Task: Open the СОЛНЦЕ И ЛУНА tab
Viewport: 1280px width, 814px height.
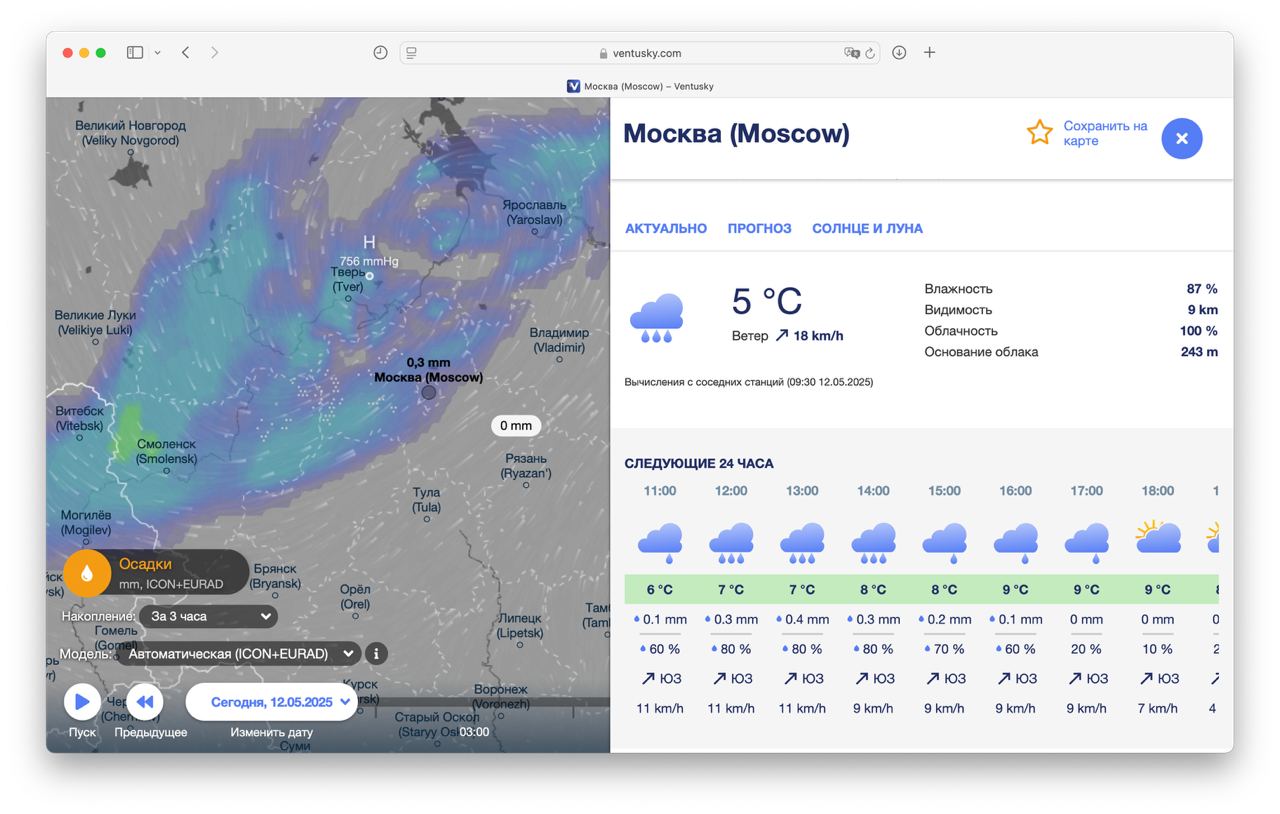Action: (867, 229)
